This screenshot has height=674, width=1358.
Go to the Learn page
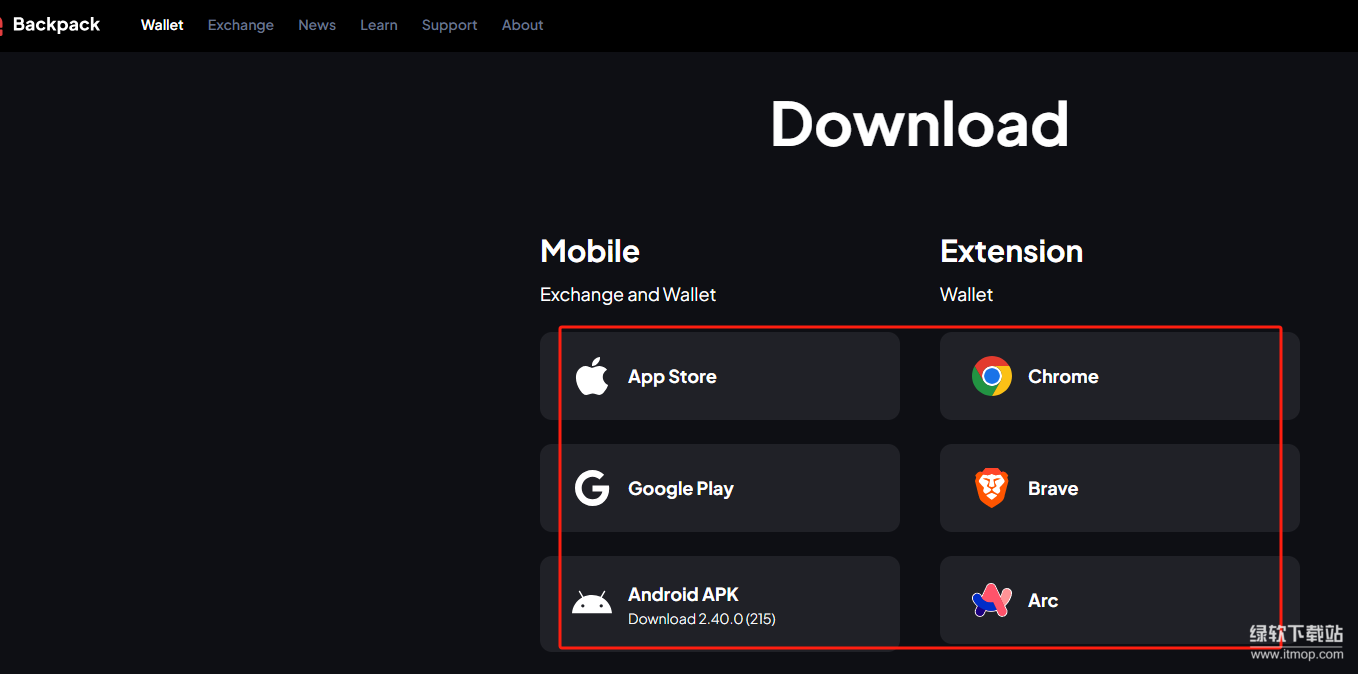(378, 25)
